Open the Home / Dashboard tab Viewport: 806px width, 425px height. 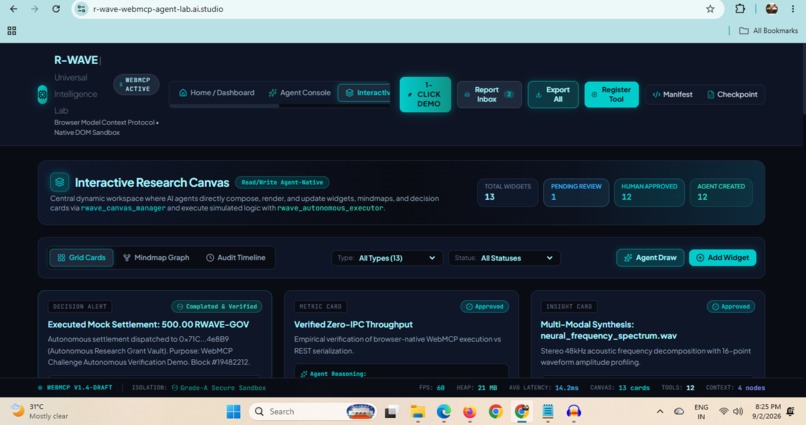216,93
